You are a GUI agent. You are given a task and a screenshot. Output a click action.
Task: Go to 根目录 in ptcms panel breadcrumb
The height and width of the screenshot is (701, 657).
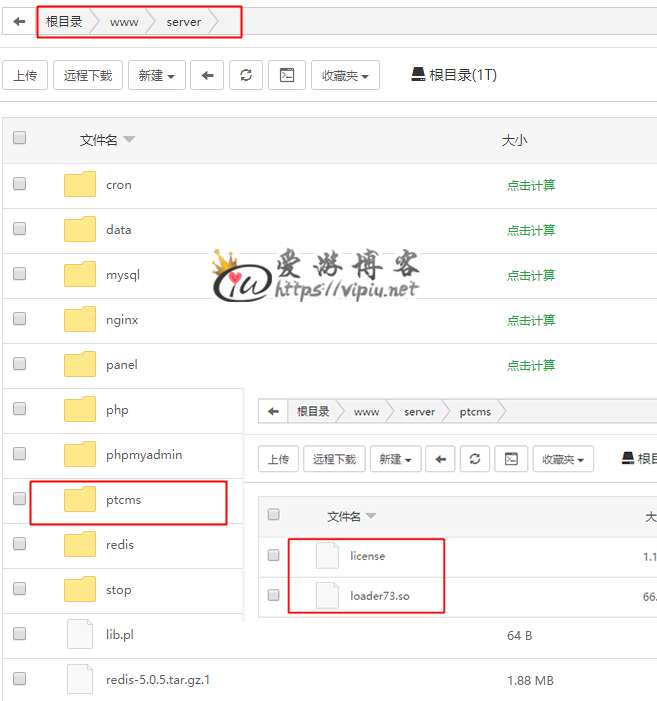[313, 411]
